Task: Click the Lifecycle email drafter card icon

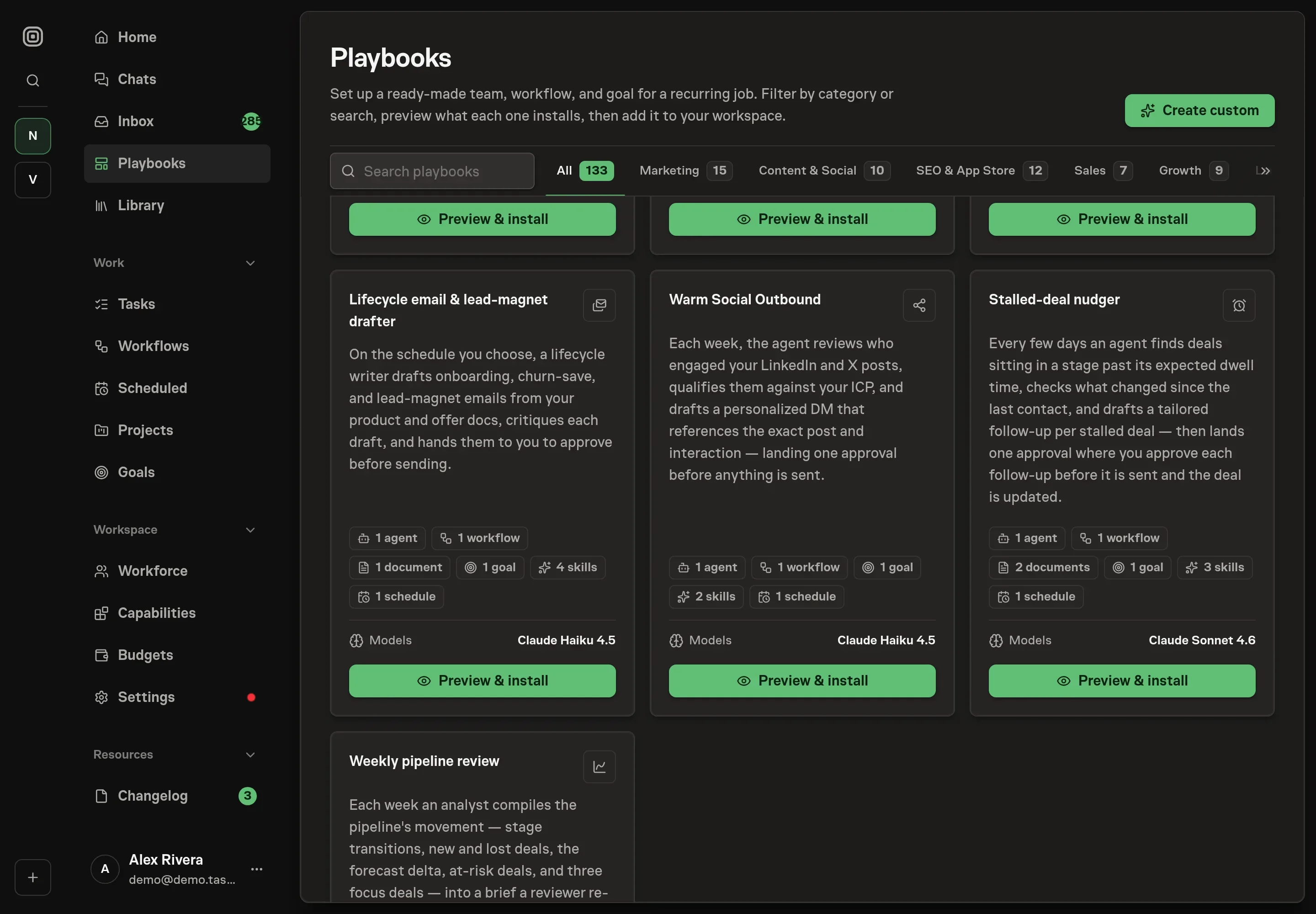Action: (599, 305)
